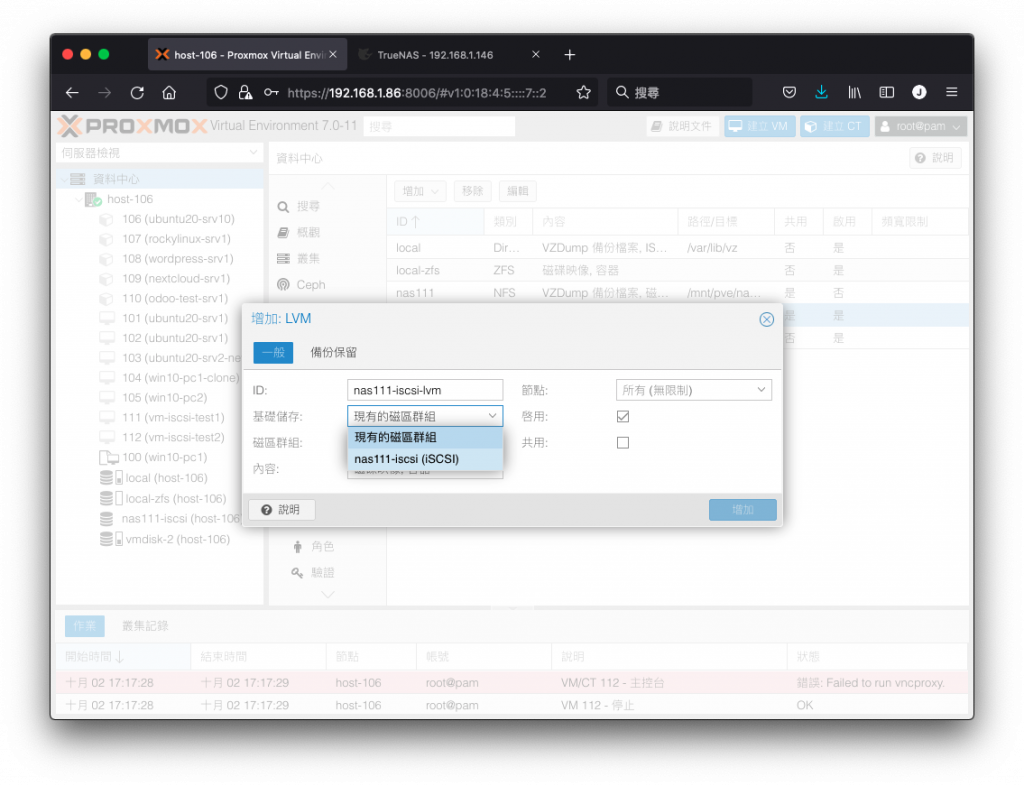
Task: Click the tracking protection shield icon
Action: coord(221,93)
